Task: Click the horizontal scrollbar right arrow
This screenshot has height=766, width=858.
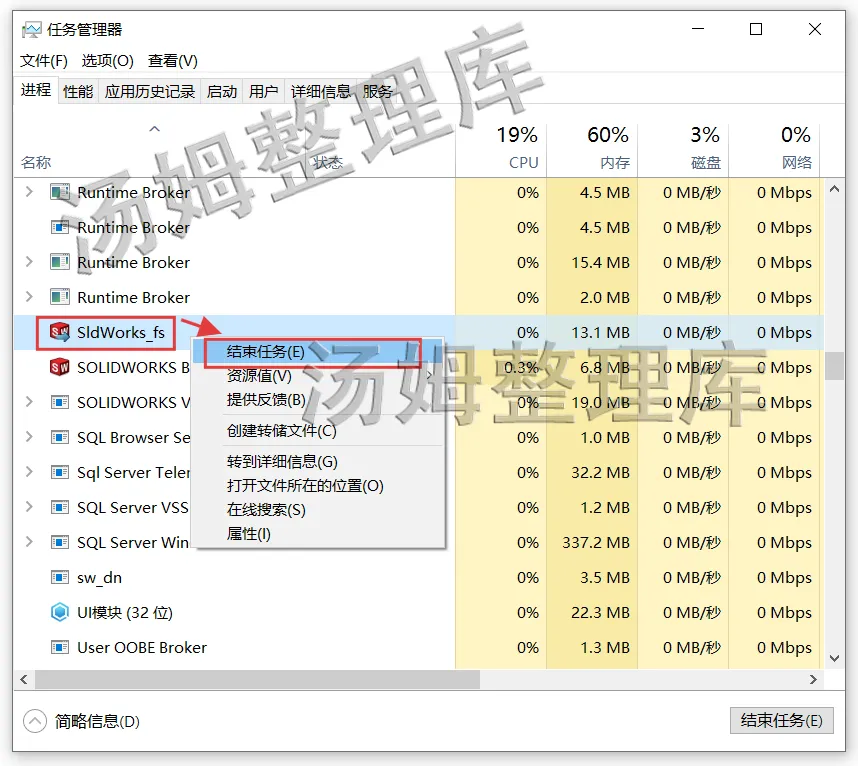Action: tap(813, 679)
